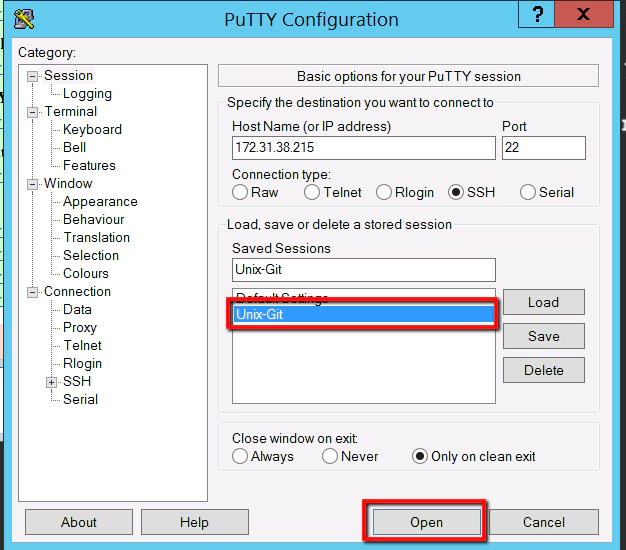Click the About button
The width and height of the screenshot is (626, 550).
coord(79,522)
